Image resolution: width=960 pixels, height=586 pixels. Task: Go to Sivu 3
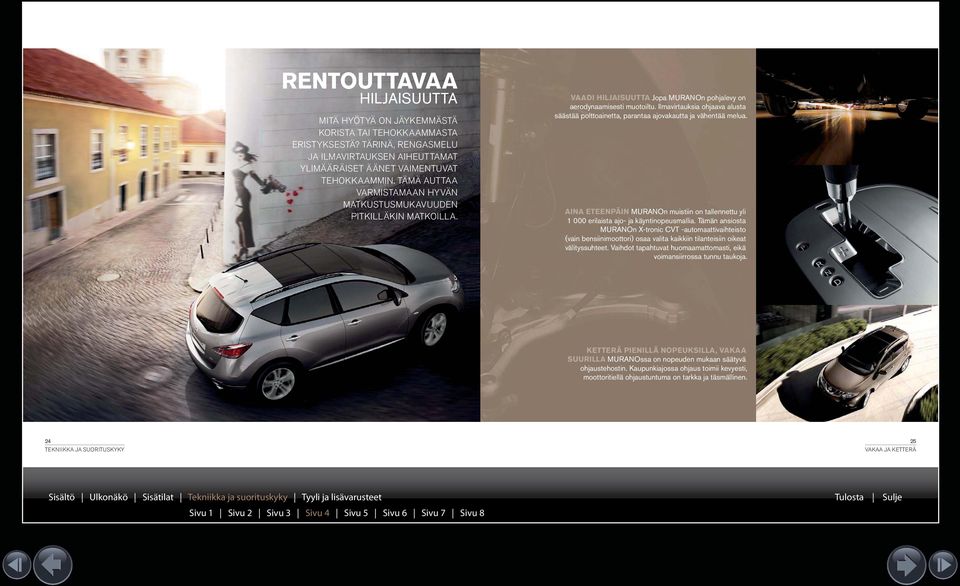coord(278,513)
